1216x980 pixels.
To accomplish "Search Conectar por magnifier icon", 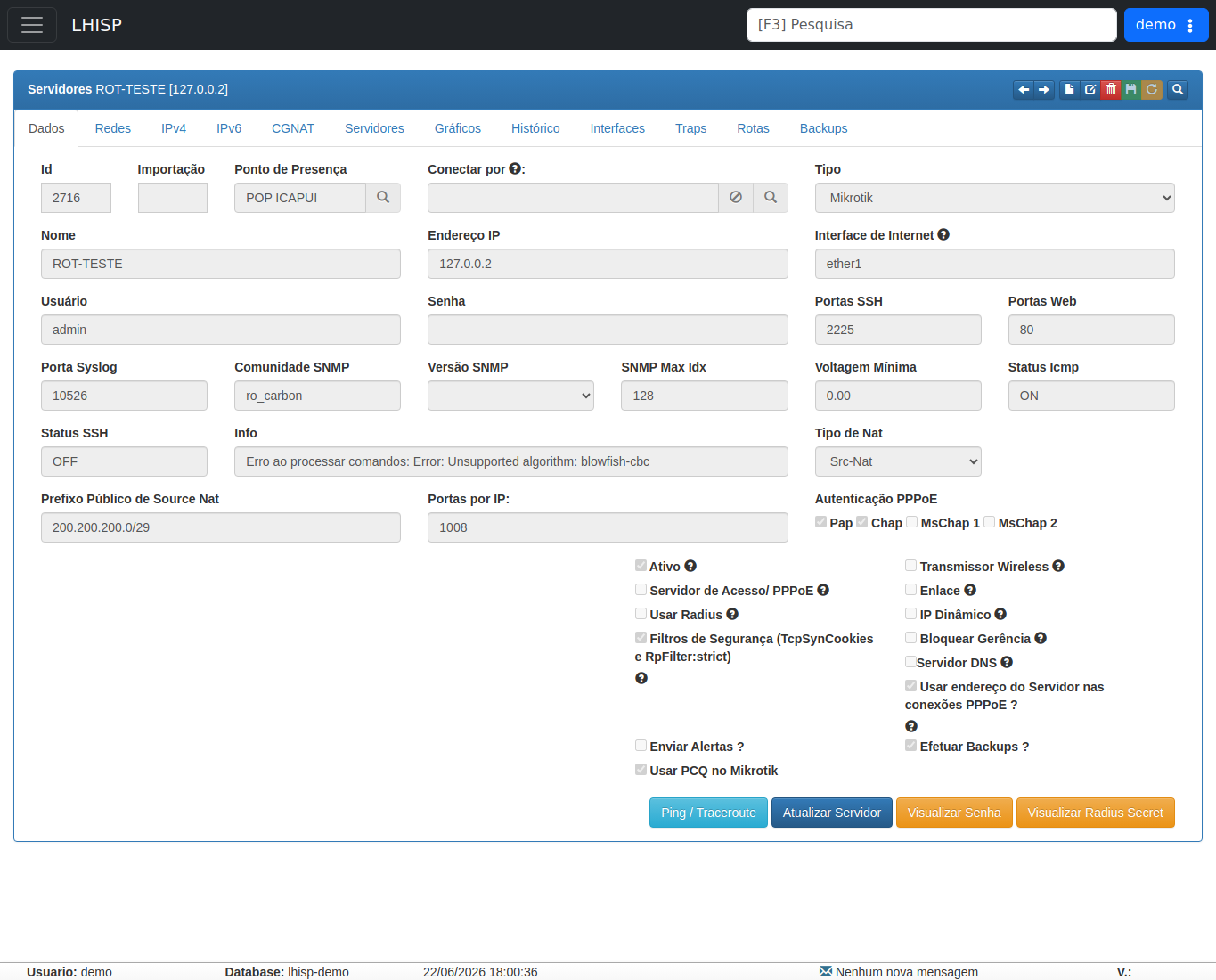I will pos(771,198).
